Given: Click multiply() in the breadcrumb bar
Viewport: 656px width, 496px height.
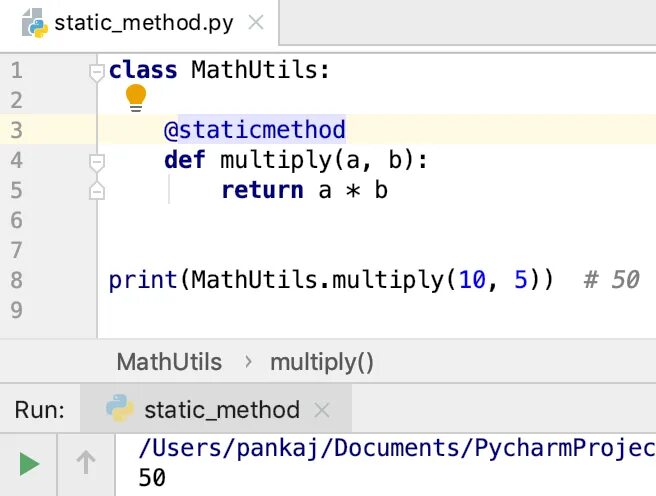Looking at the screenshot, I should [321, 361].
